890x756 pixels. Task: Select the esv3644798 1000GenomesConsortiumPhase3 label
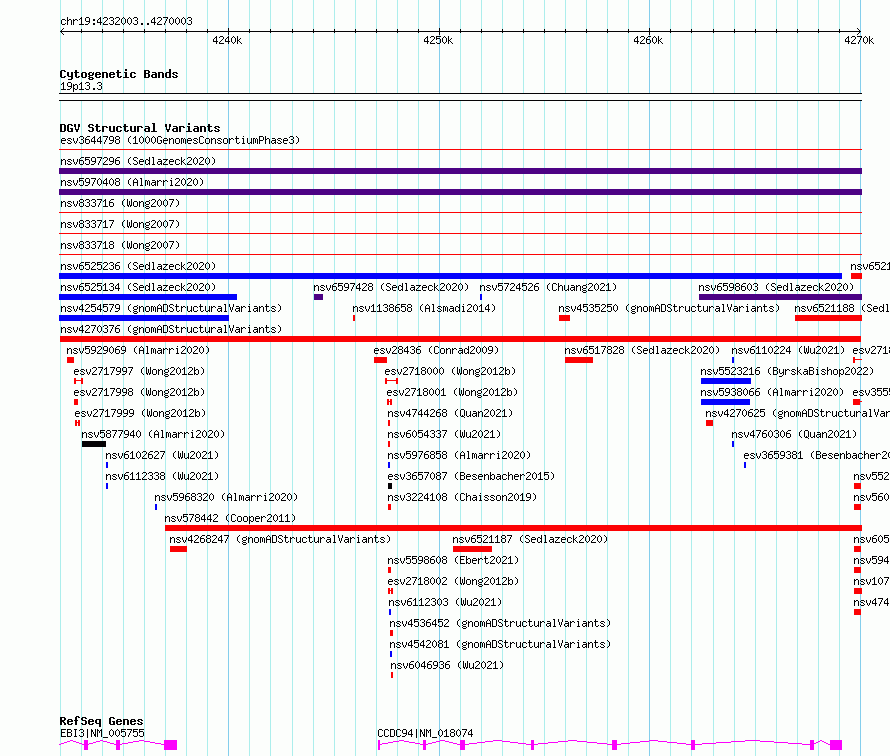click(180, 140)
